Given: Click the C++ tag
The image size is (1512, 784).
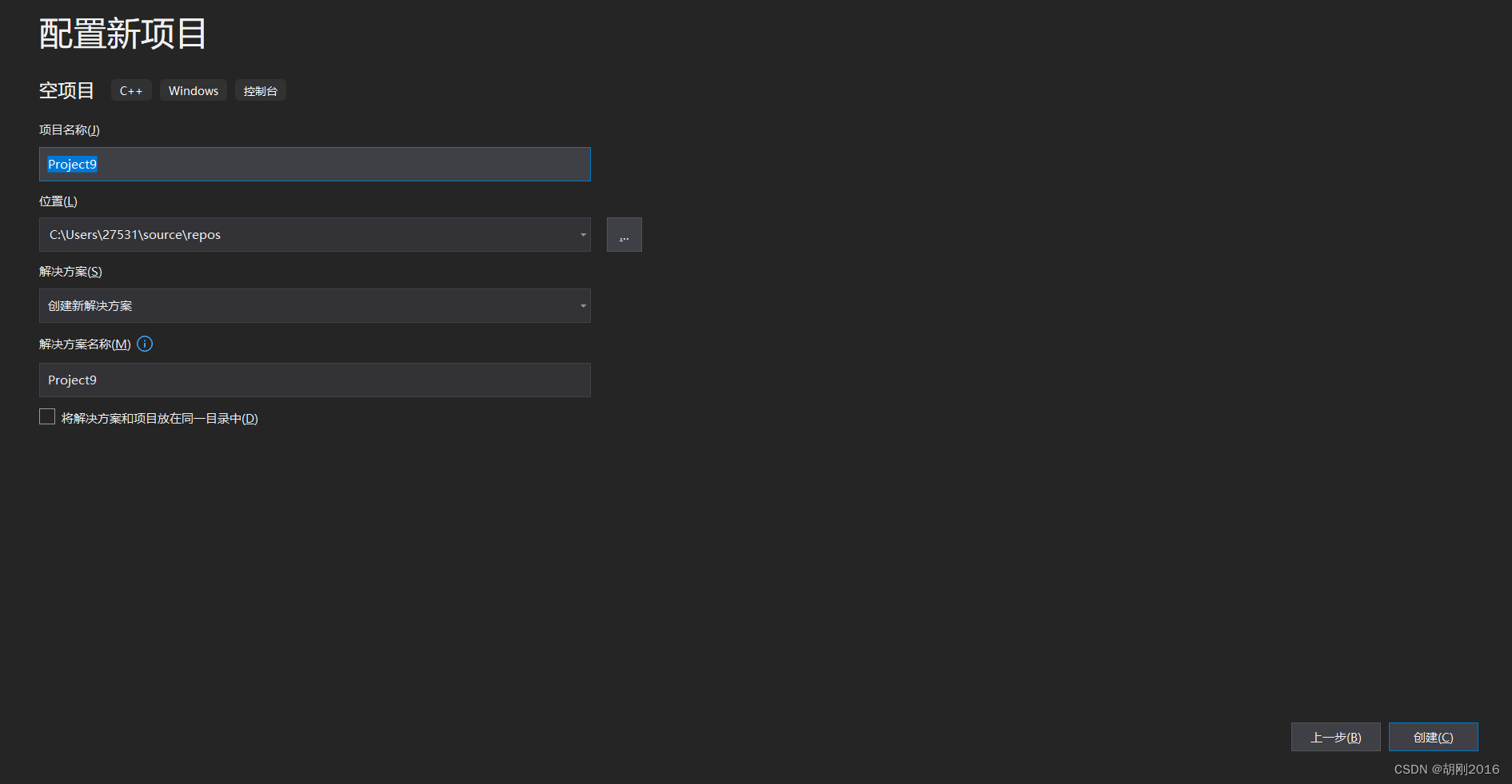Looking at the screenshot, I should point(131,91).
